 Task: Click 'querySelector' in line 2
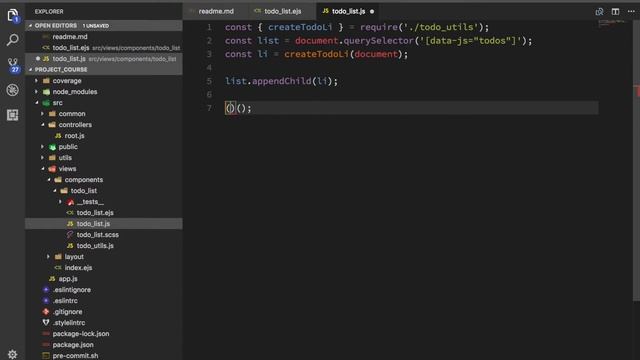coord(378,41)
